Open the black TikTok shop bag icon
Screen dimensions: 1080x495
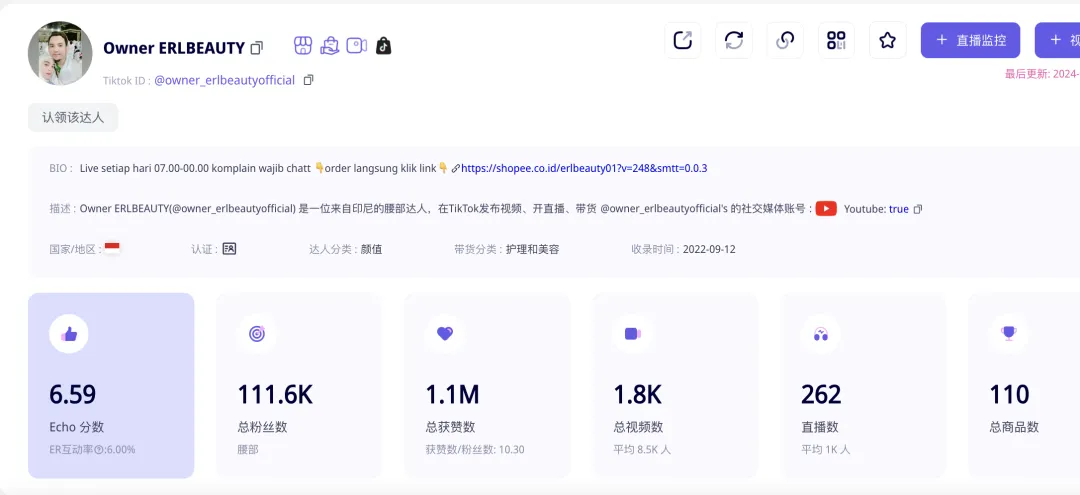coord(383,46)
